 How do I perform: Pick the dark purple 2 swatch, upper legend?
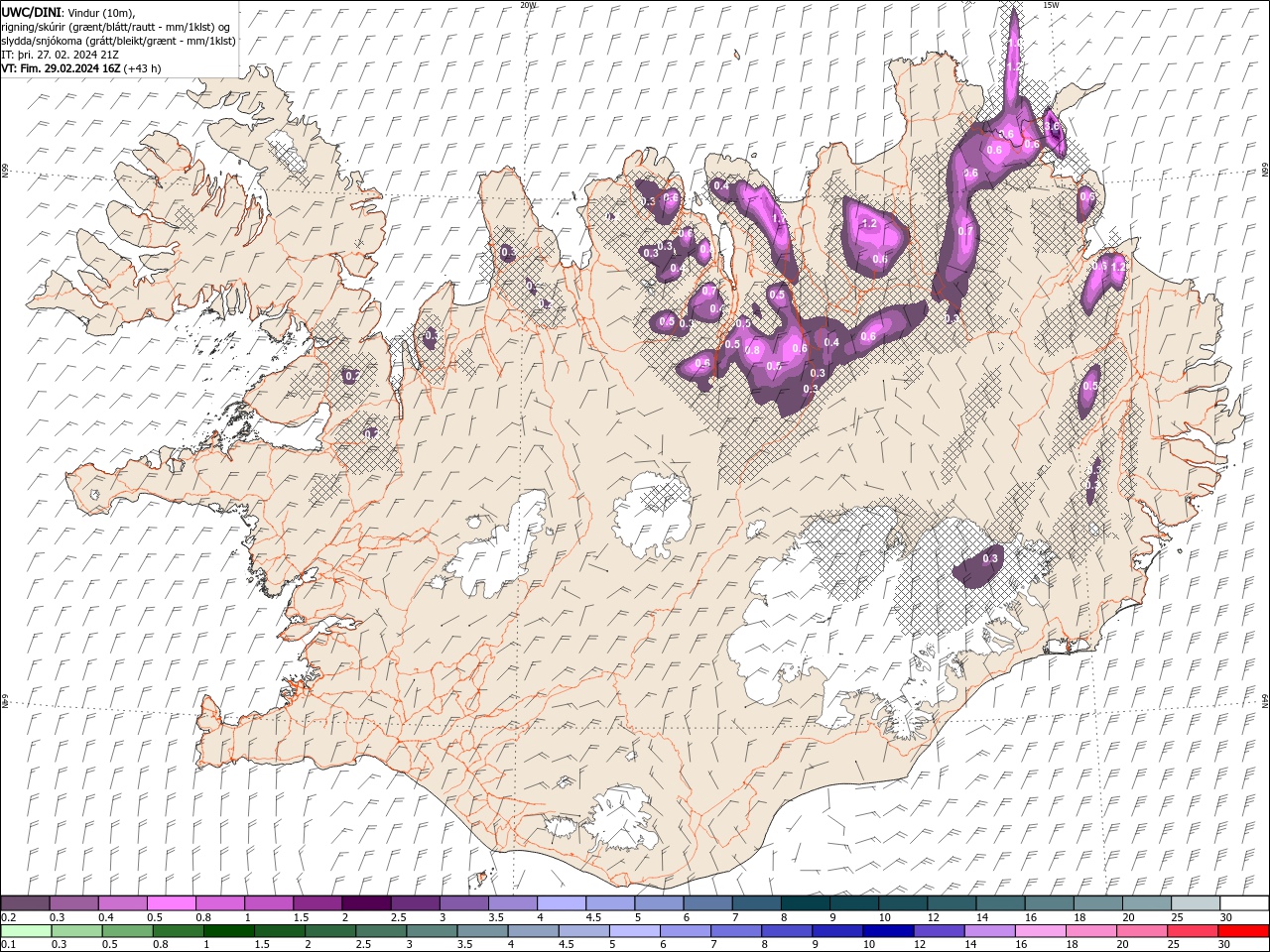[365, 903]
